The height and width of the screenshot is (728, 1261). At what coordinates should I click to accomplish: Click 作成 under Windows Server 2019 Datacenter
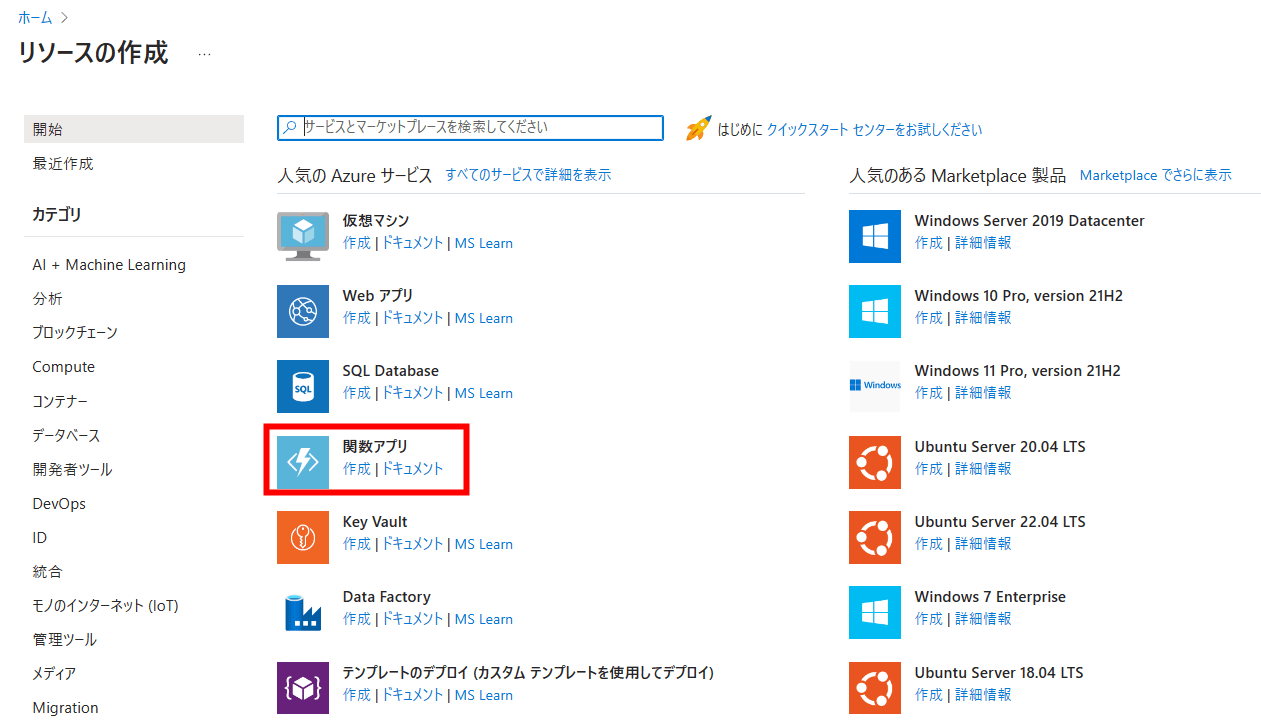coord(929,243)
